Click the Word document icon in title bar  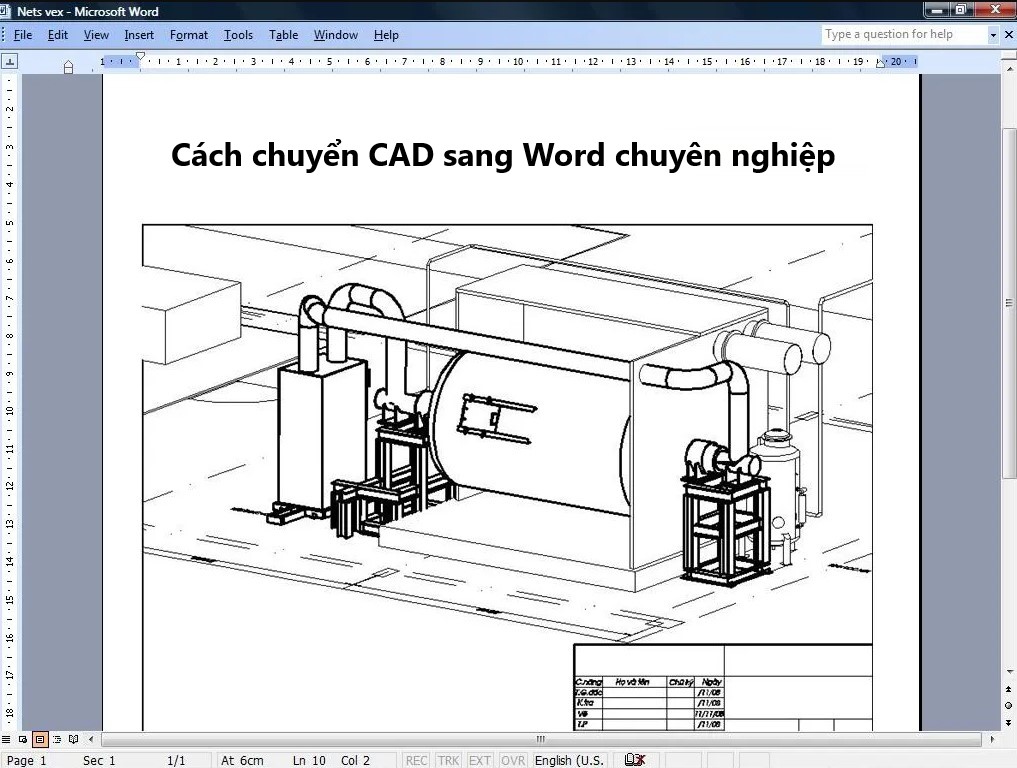coord(6,11)
